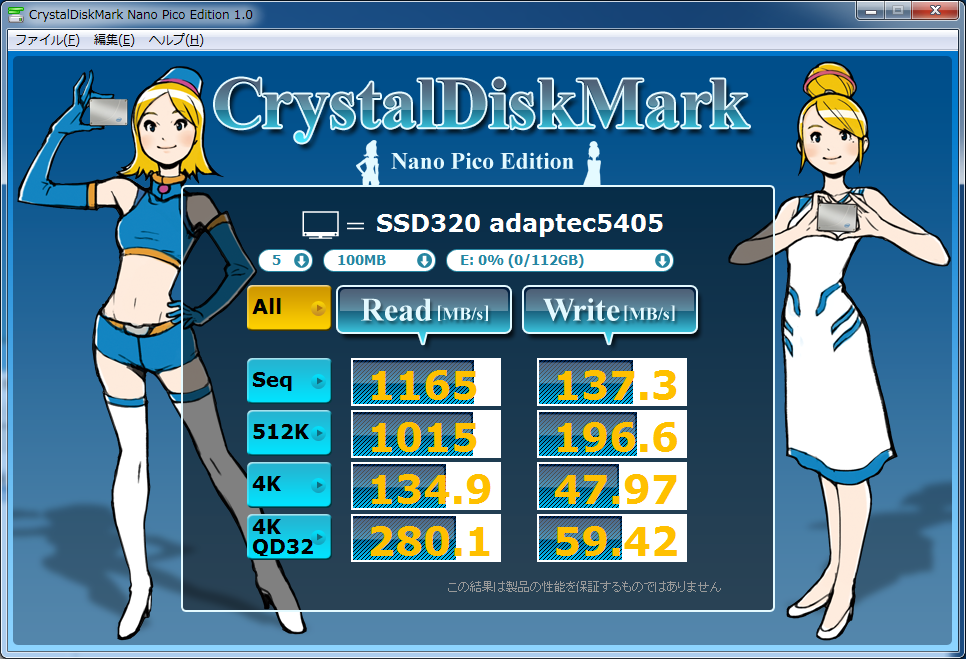Select the 4K QD32 write result 59.42
The image size is (966, 659).
(612, 538)
